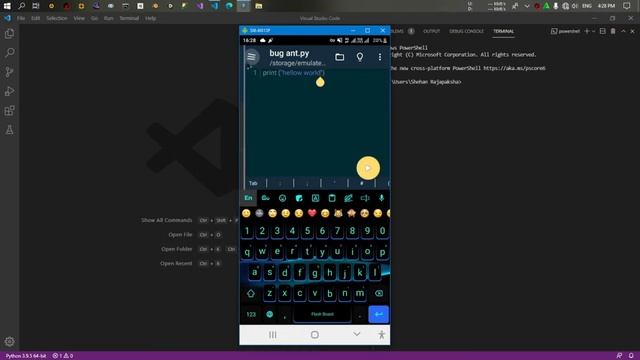Tap the # key in editor shortcut bar
The height and width of the screenshot is (360, 640).
[x=361, y=183]
